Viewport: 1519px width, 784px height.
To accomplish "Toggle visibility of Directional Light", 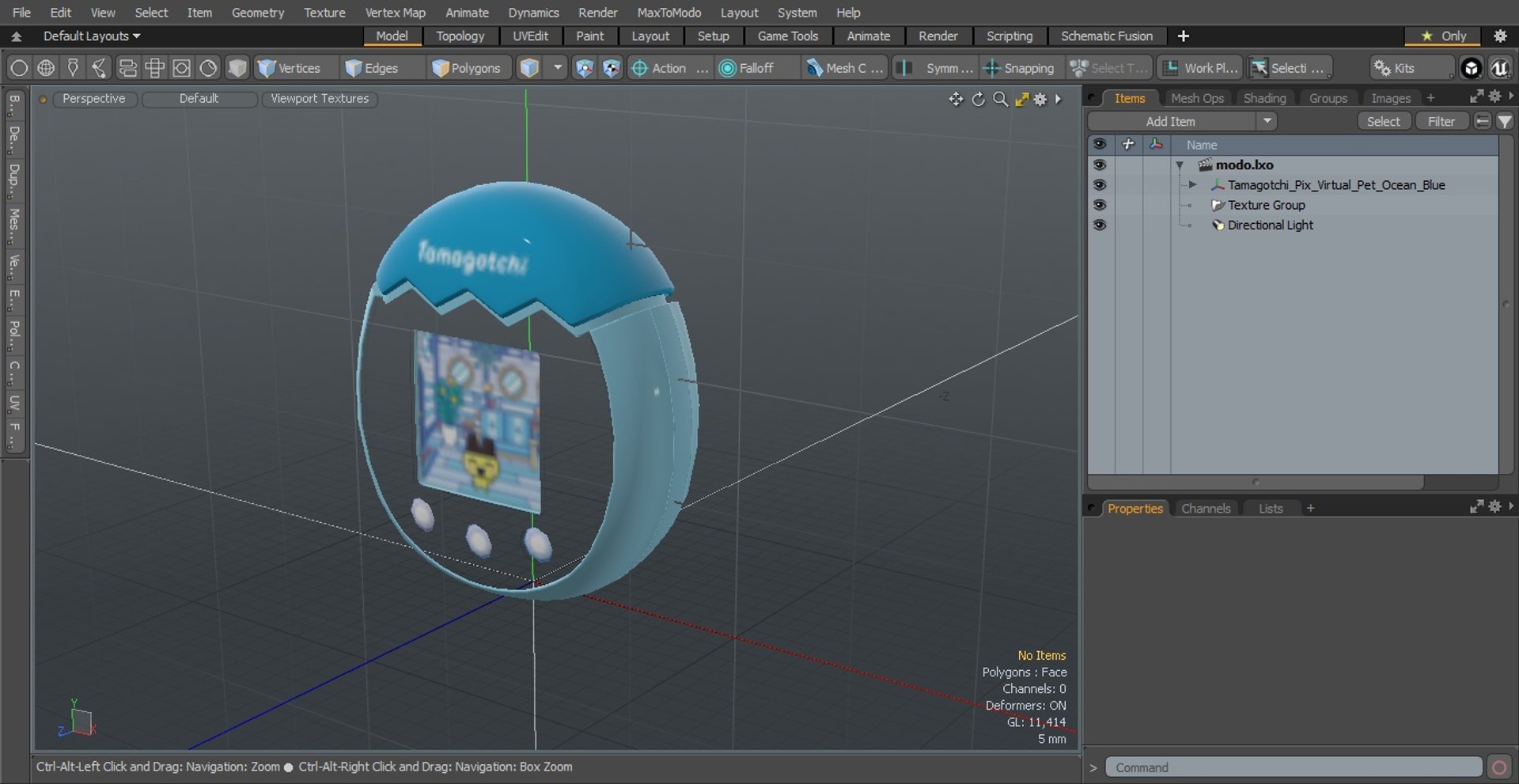I will (x=1100, y=225).
